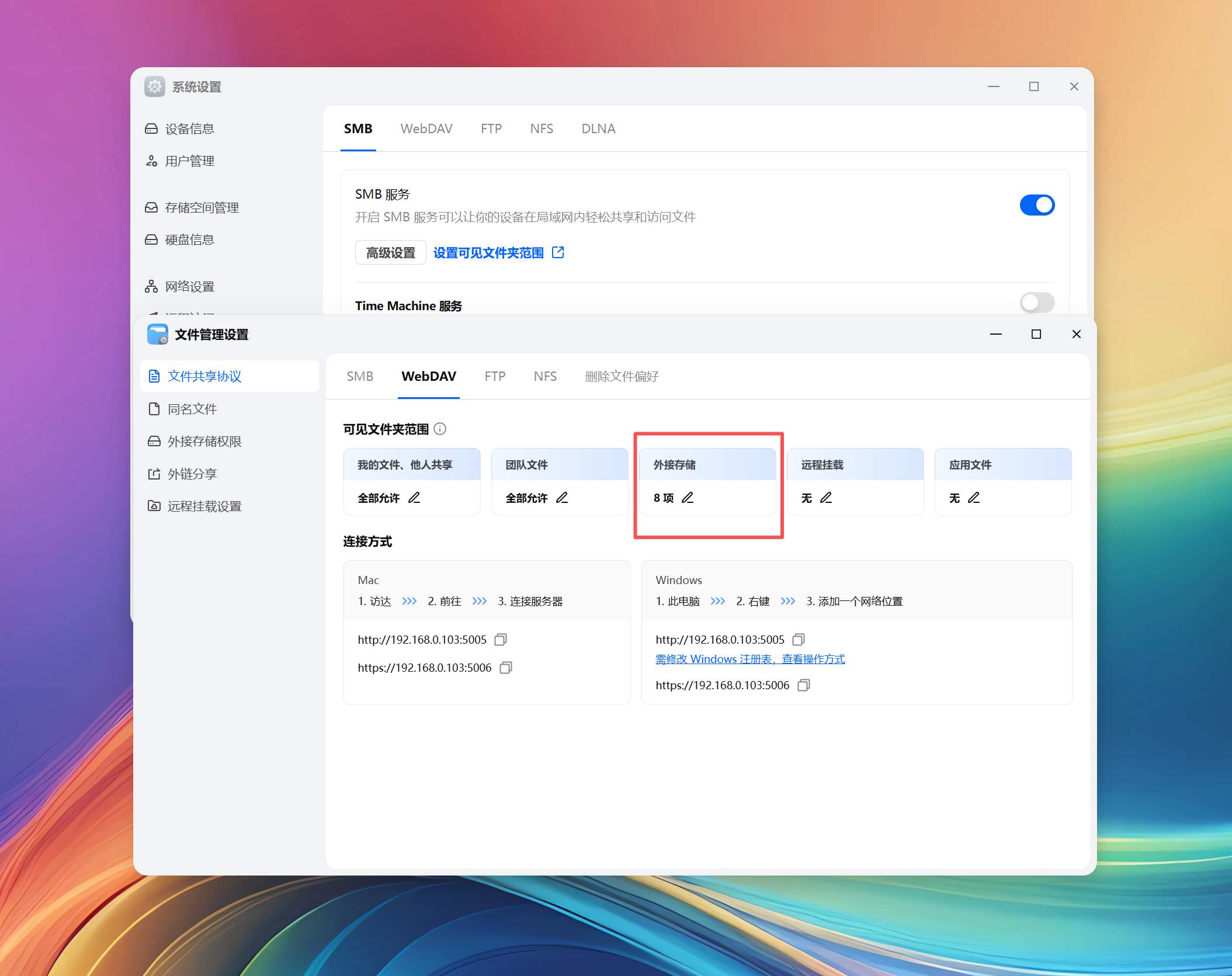The image size is (1232, 976).
Task: Open 删除文件偏好 tab
Action: 622,377
